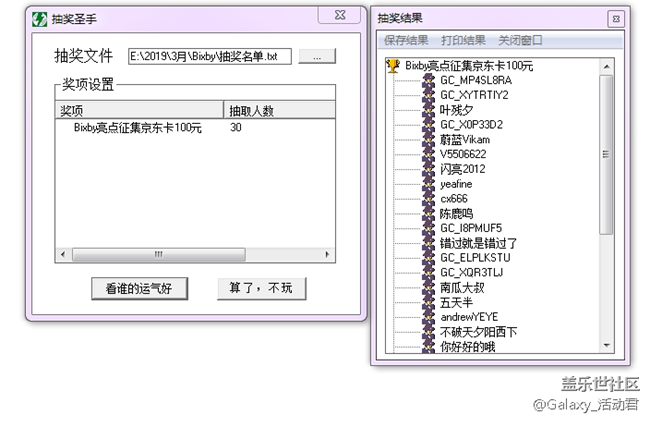Select winner yeafine in results tree

coord(456,184)
